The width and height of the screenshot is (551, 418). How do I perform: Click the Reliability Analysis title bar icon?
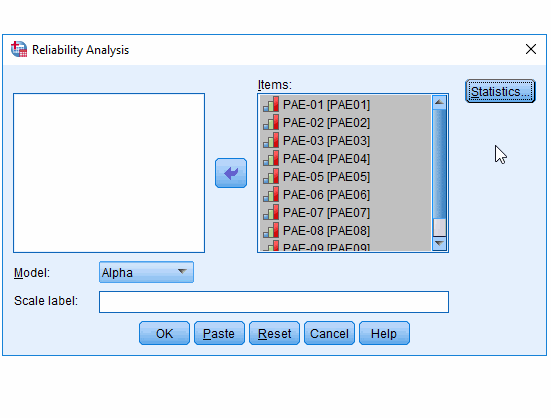point(19,49)
